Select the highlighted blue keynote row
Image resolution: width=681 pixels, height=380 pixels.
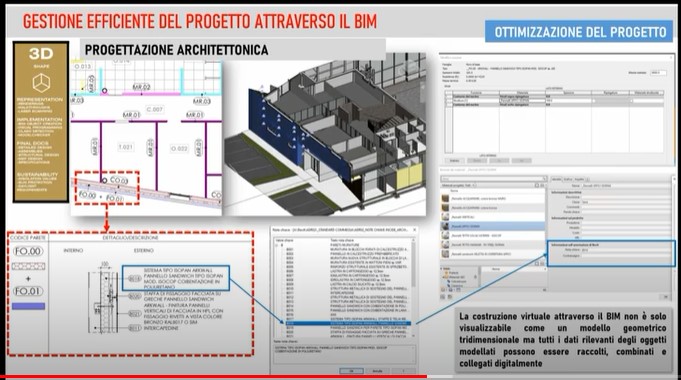click(x=347, y=324)
